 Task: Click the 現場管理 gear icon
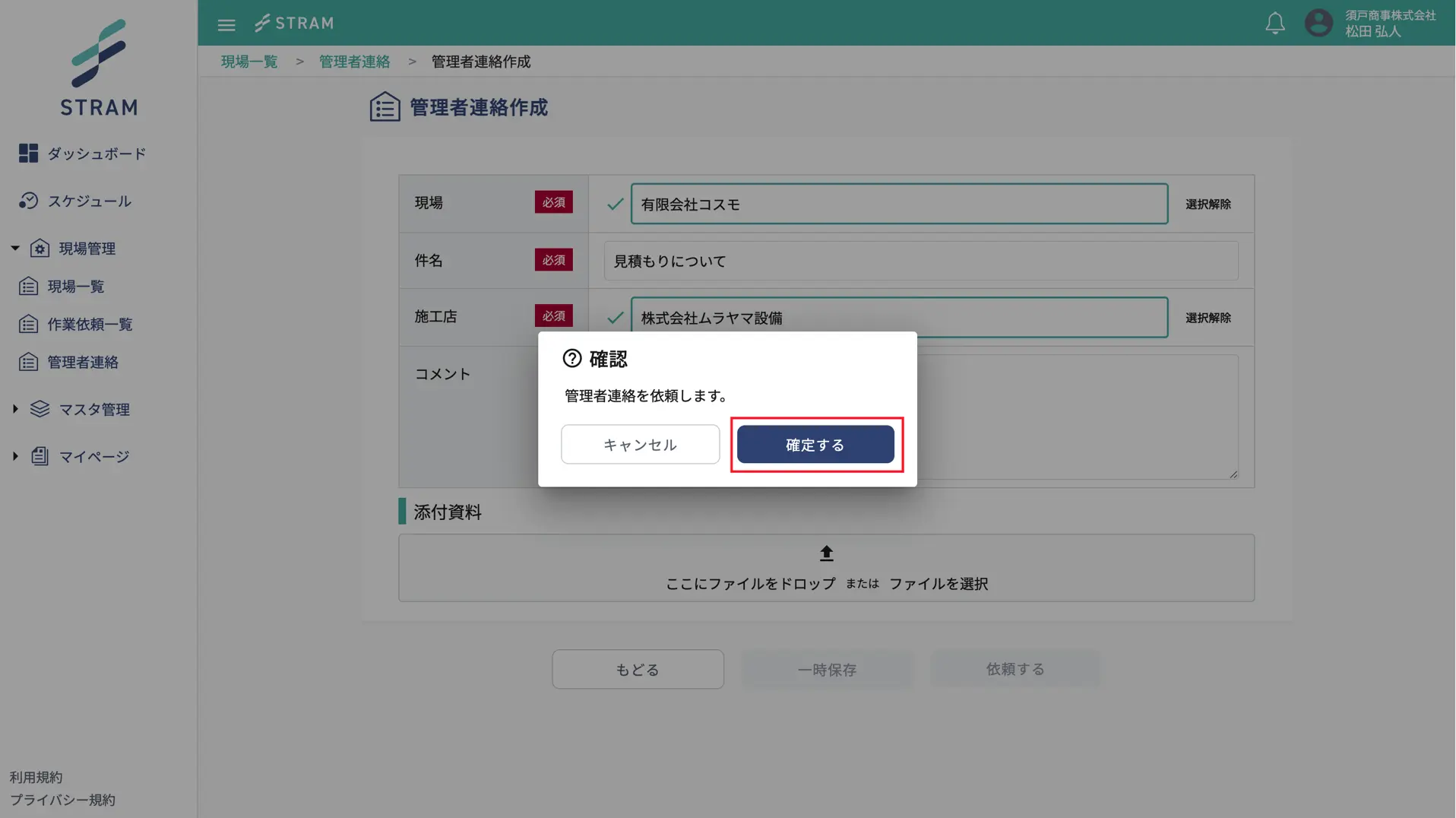click(40, 247)
